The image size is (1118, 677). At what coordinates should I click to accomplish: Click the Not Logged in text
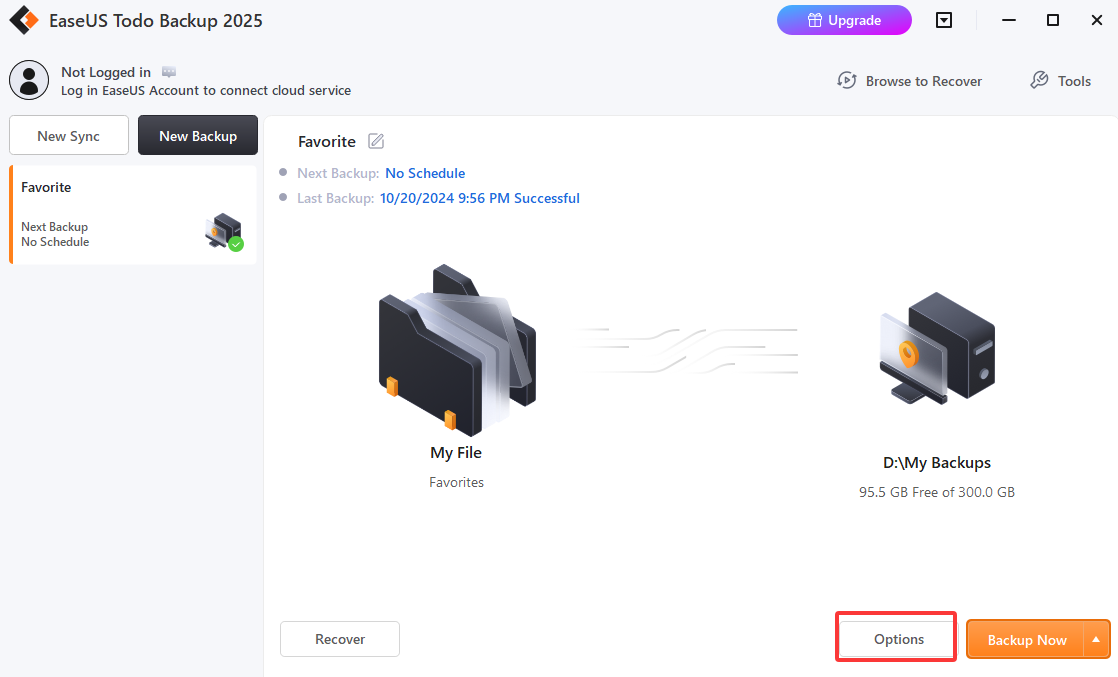pos(106,72)
